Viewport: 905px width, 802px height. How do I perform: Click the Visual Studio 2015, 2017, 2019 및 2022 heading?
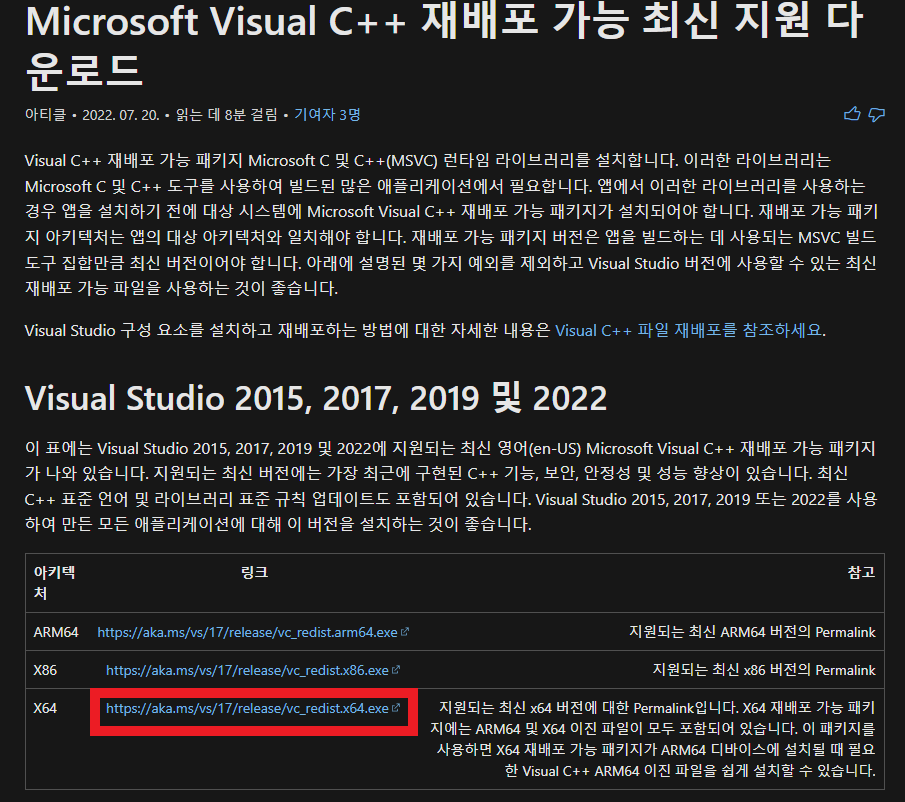pos(316,398)
